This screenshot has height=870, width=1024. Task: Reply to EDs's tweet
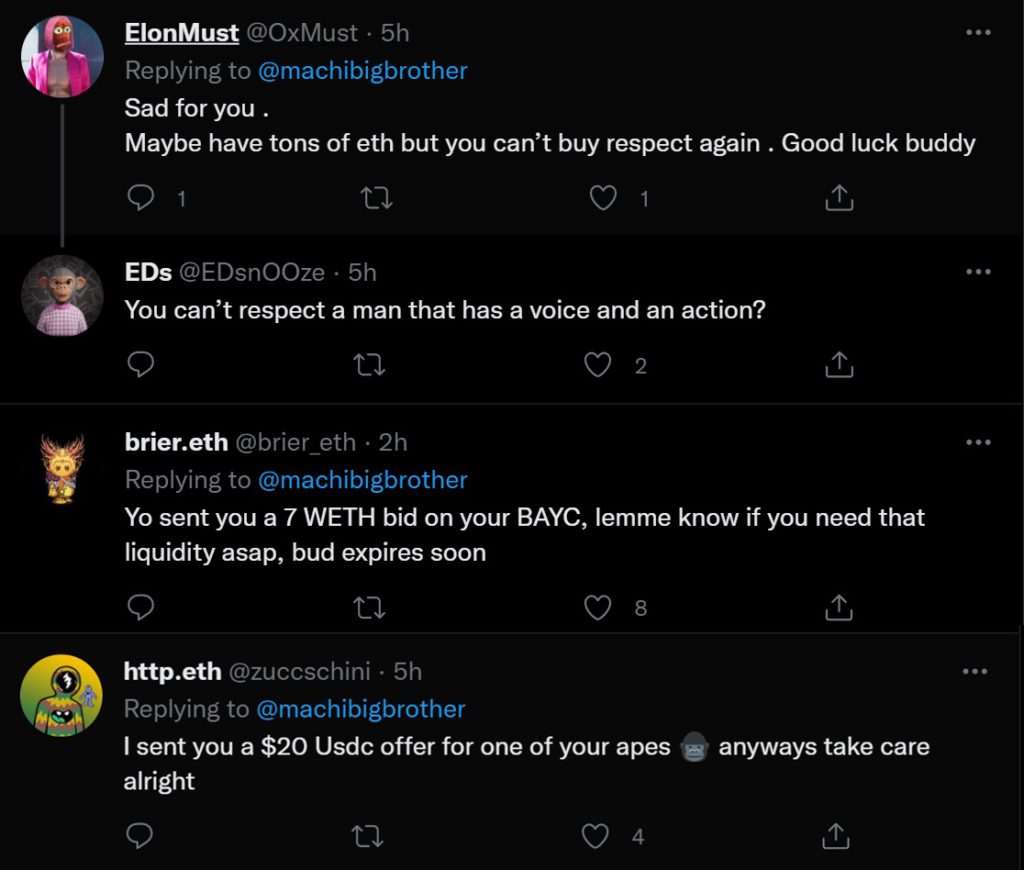pos(142,365)
